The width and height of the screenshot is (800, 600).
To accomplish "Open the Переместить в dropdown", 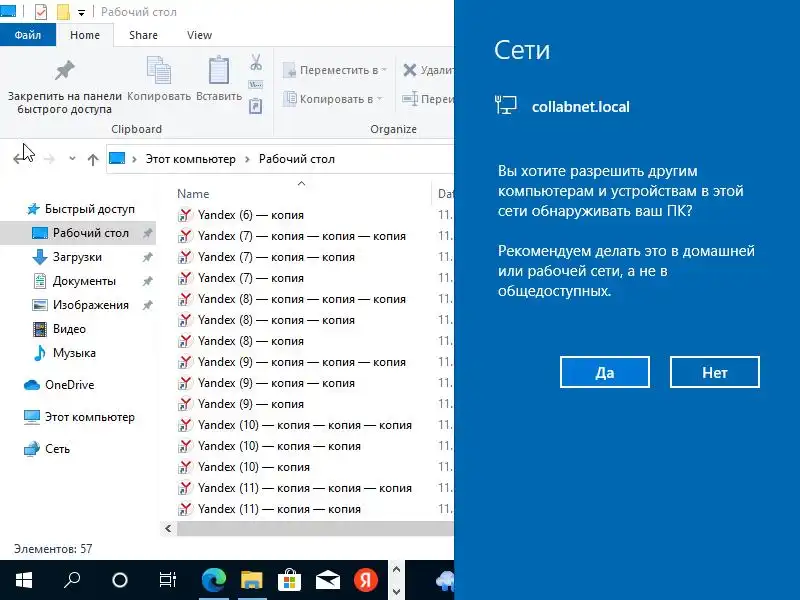I will pos(335,70).
